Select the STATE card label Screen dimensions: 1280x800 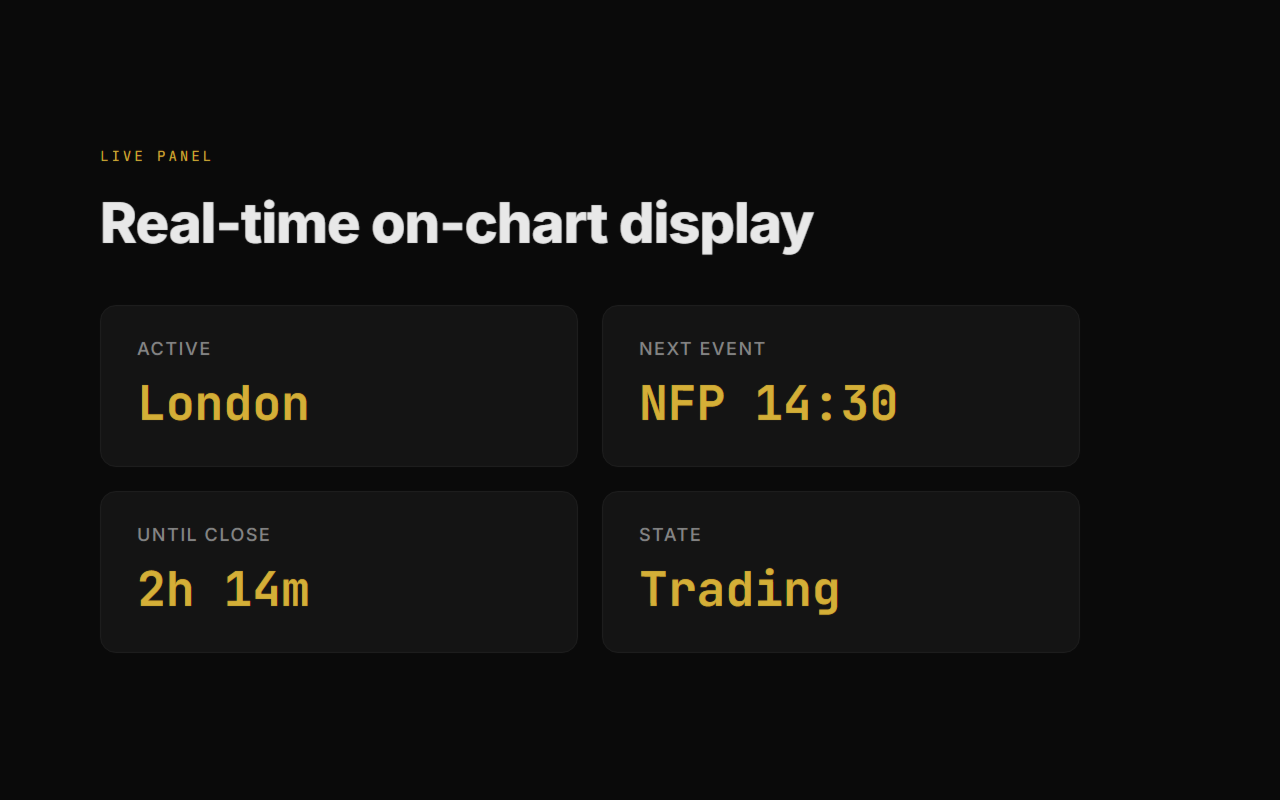click(670, 535)
